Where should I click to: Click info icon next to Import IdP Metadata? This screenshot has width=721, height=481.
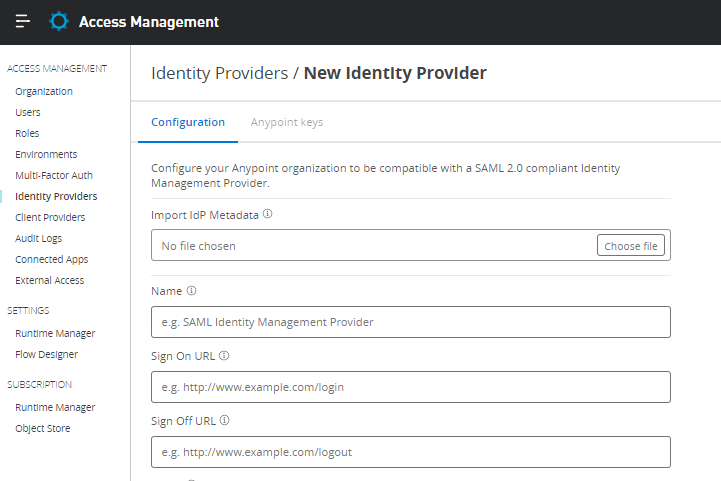pos(268,214)
